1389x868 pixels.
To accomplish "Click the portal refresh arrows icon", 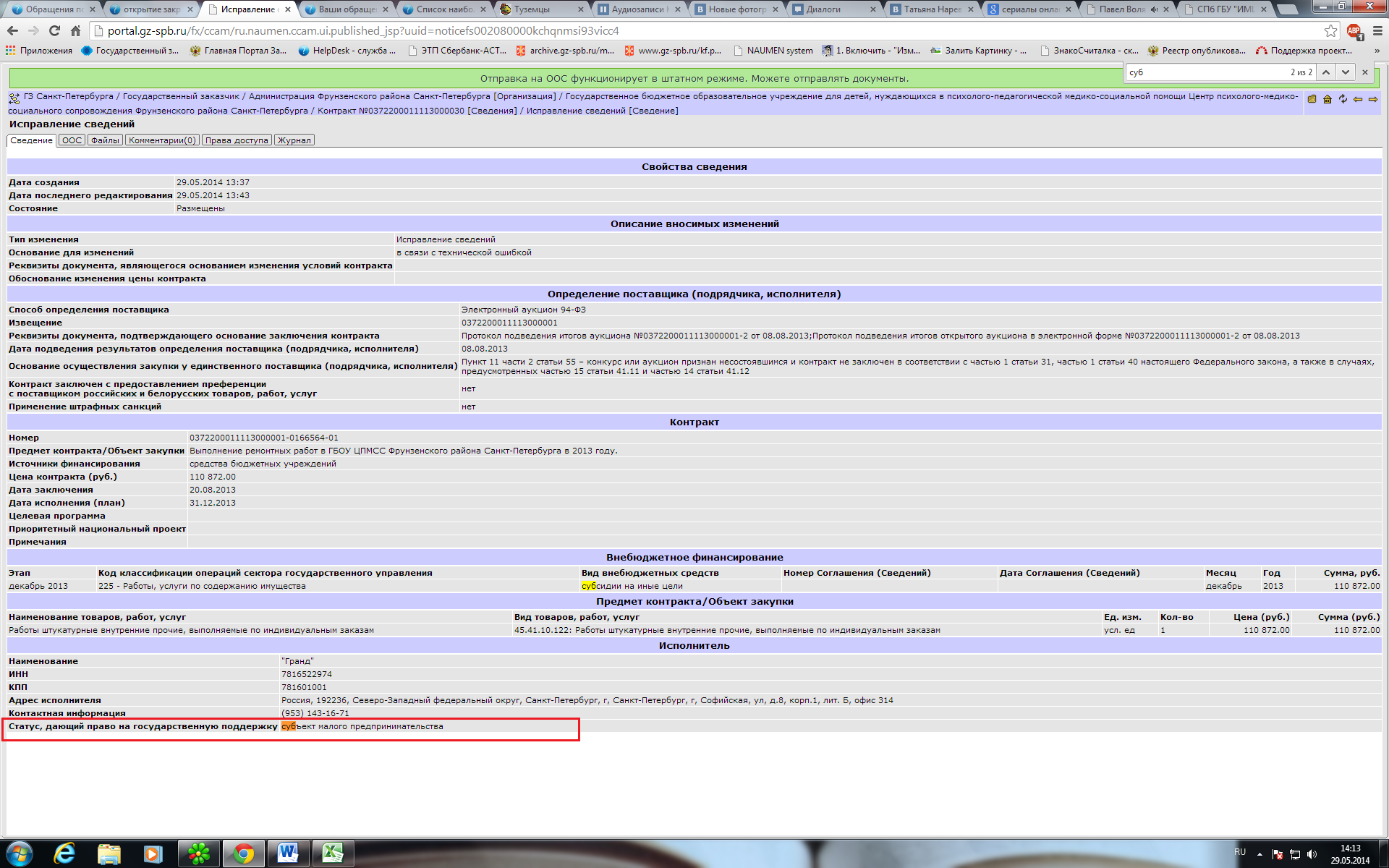I will pyautogui.click(x=1343, y=99).
